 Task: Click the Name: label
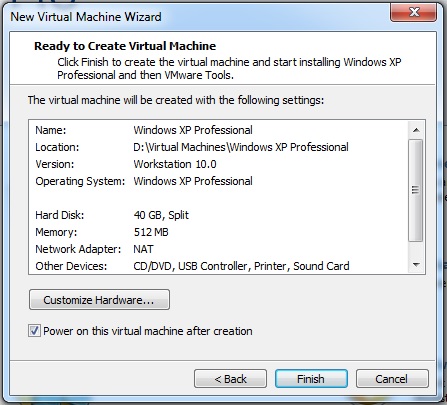[51, 130]
